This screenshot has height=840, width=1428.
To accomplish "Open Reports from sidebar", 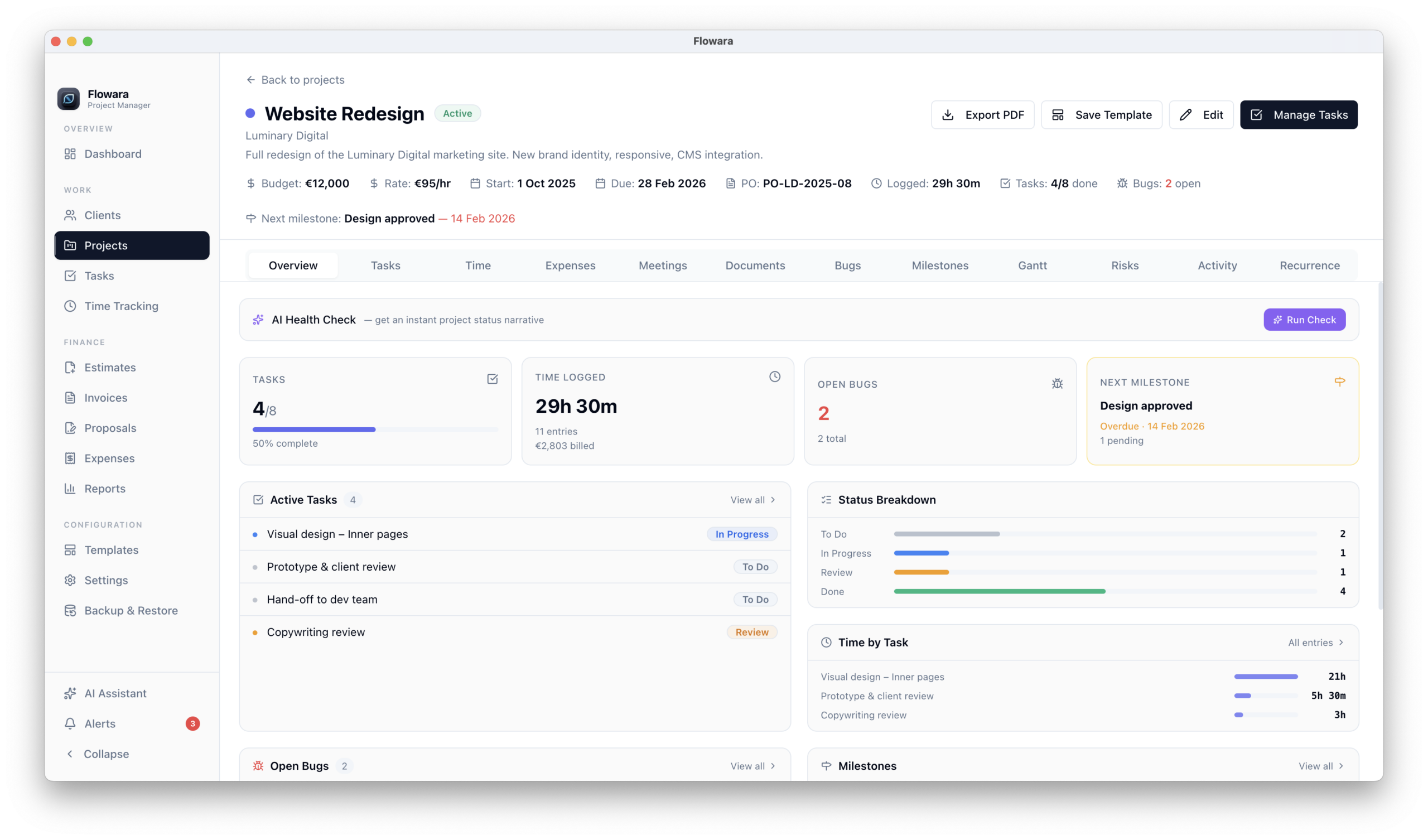I will (x=132, y=489).
